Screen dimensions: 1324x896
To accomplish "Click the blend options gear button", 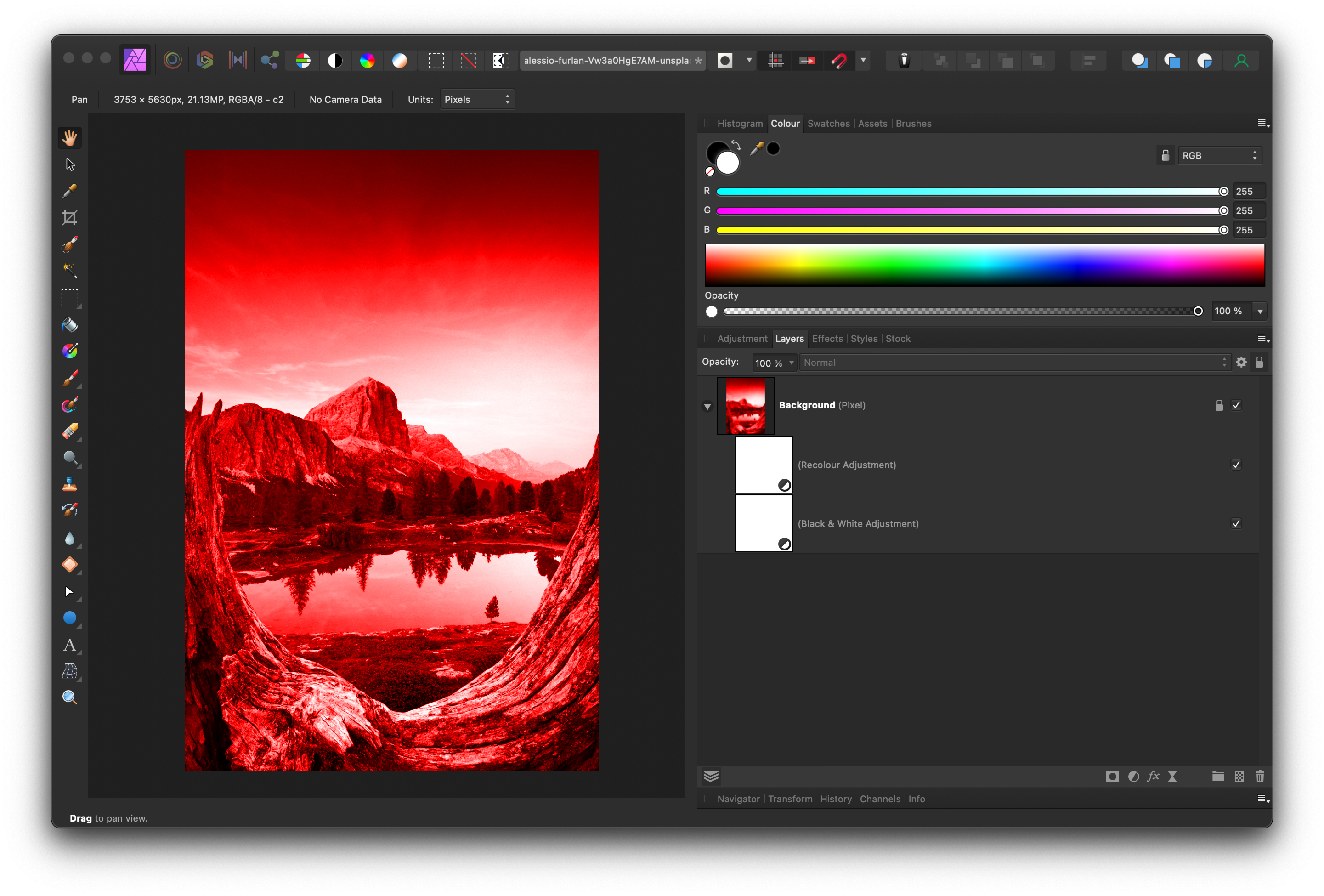I will click(1241, 363).
